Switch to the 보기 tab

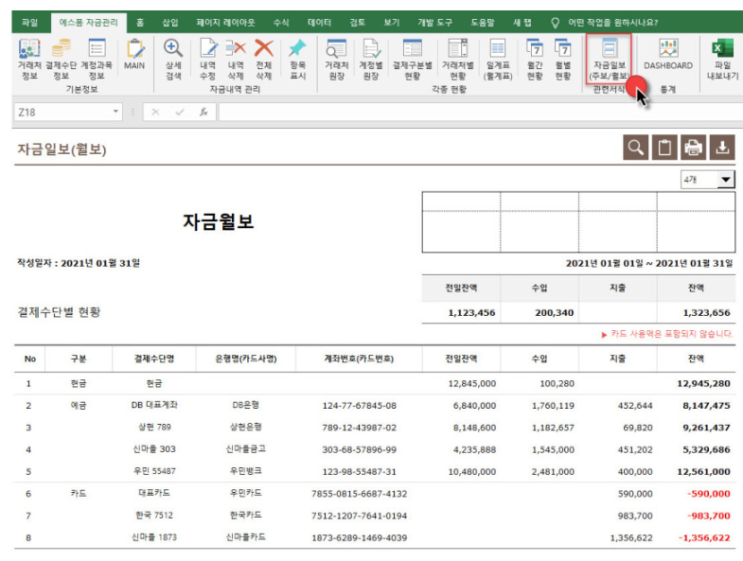coord(391,22)
